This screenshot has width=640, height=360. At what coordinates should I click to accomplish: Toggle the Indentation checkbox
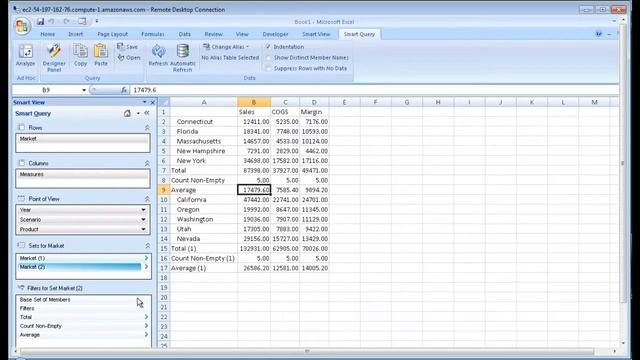(268, 47)
